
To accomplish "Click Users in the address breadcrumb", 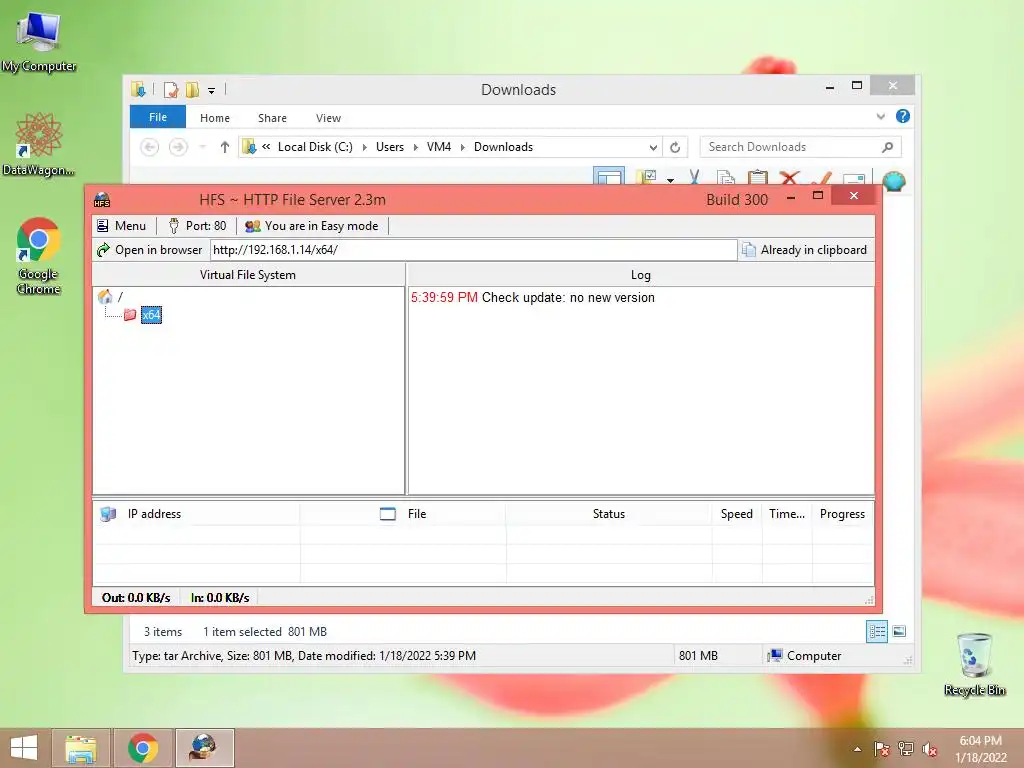I will pyautogui.click(x=390, y=147).
